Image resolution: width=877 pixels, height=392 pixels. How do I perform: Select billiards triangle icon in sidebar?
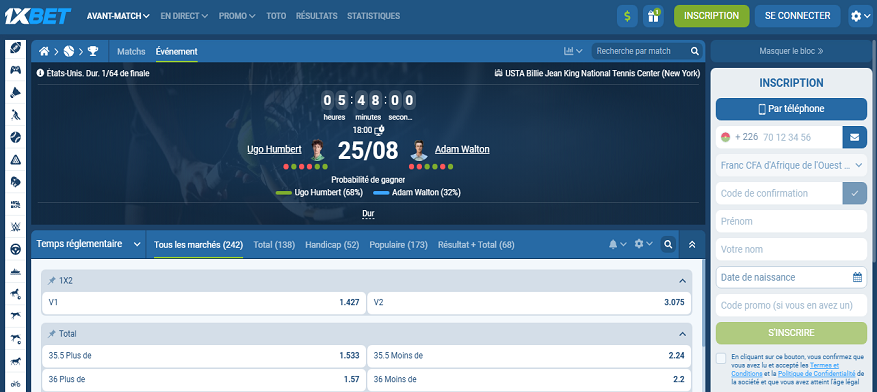click(16, 160)
